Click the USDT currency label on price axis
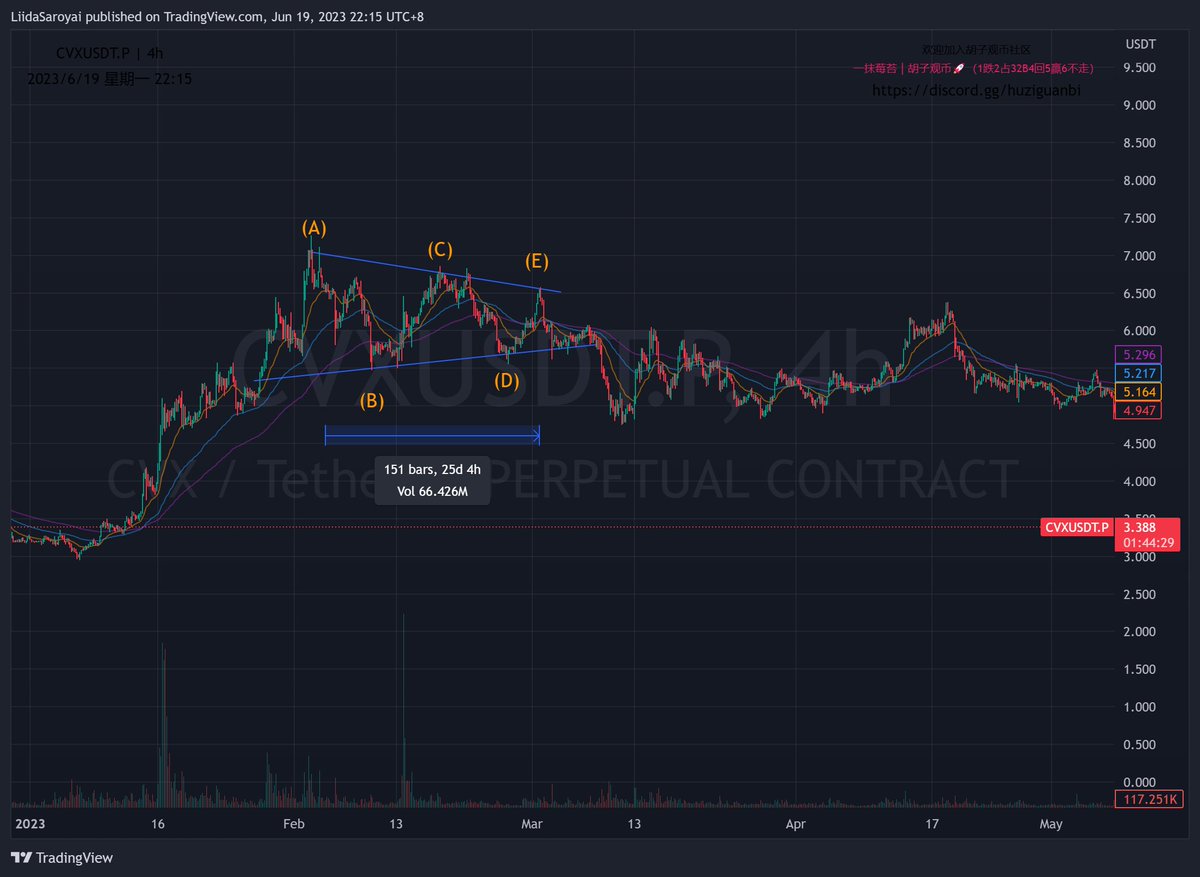 click(1140, 44)
